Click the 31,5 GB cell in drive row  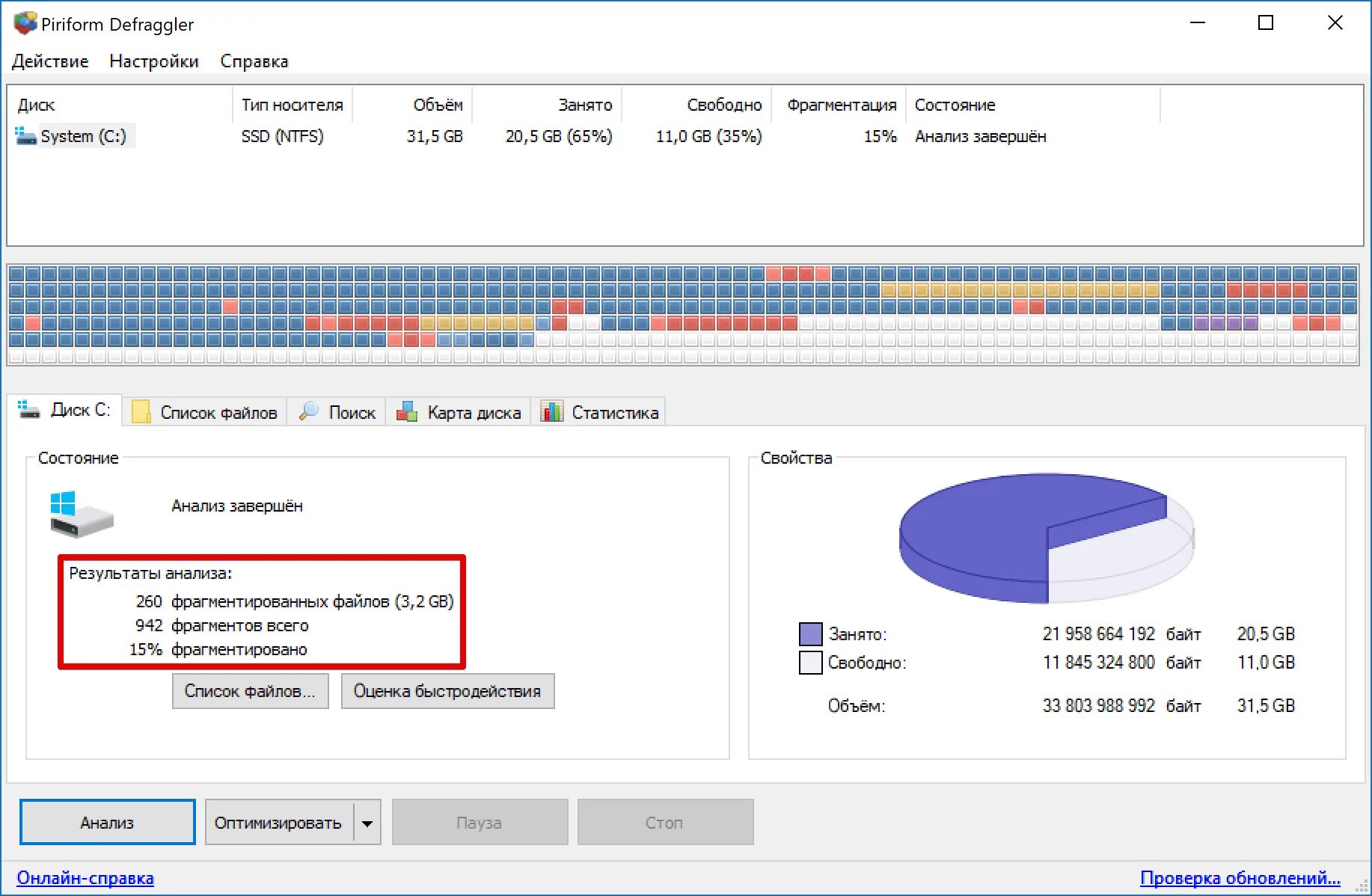tap(435, 136)
